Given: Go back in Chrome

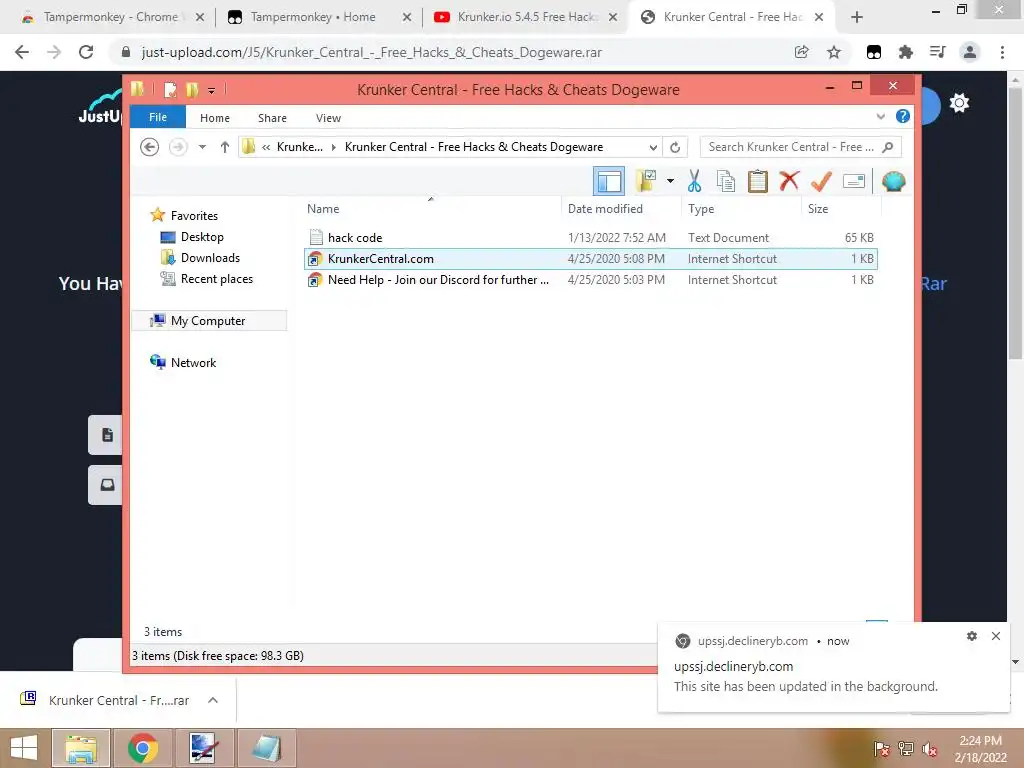Looking at the screenshot, I should (x=22, y=52).
